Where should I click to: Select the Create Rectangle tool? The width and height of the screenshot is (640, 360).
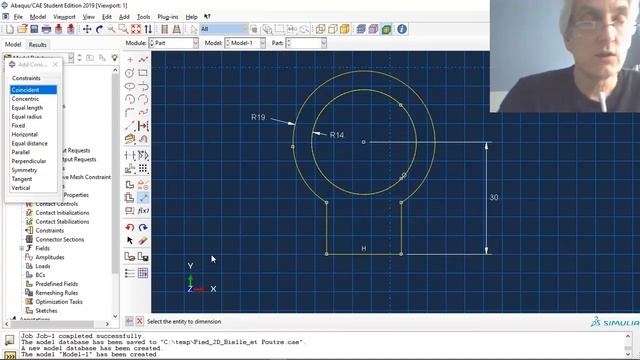(143, 73)
